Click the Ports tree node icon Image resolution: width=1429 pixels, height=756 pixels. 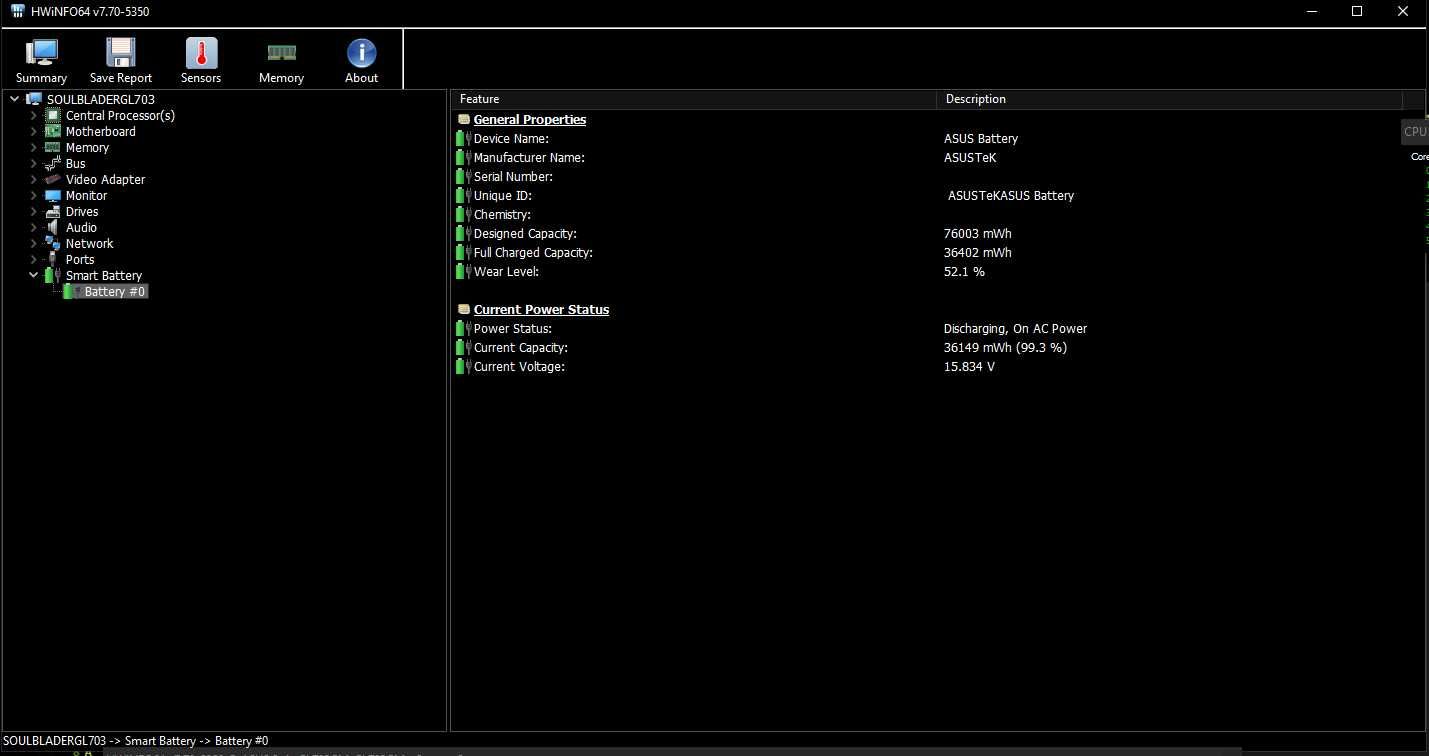(53, 259)
